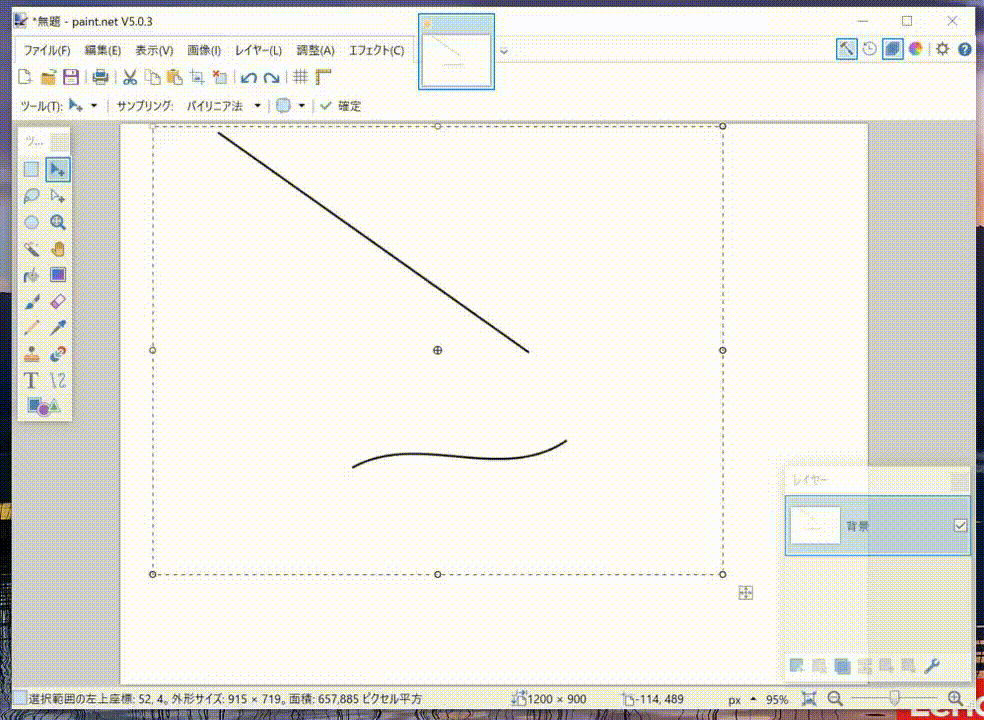Open Layer Properties wrench icon

[x=932, y=665]
